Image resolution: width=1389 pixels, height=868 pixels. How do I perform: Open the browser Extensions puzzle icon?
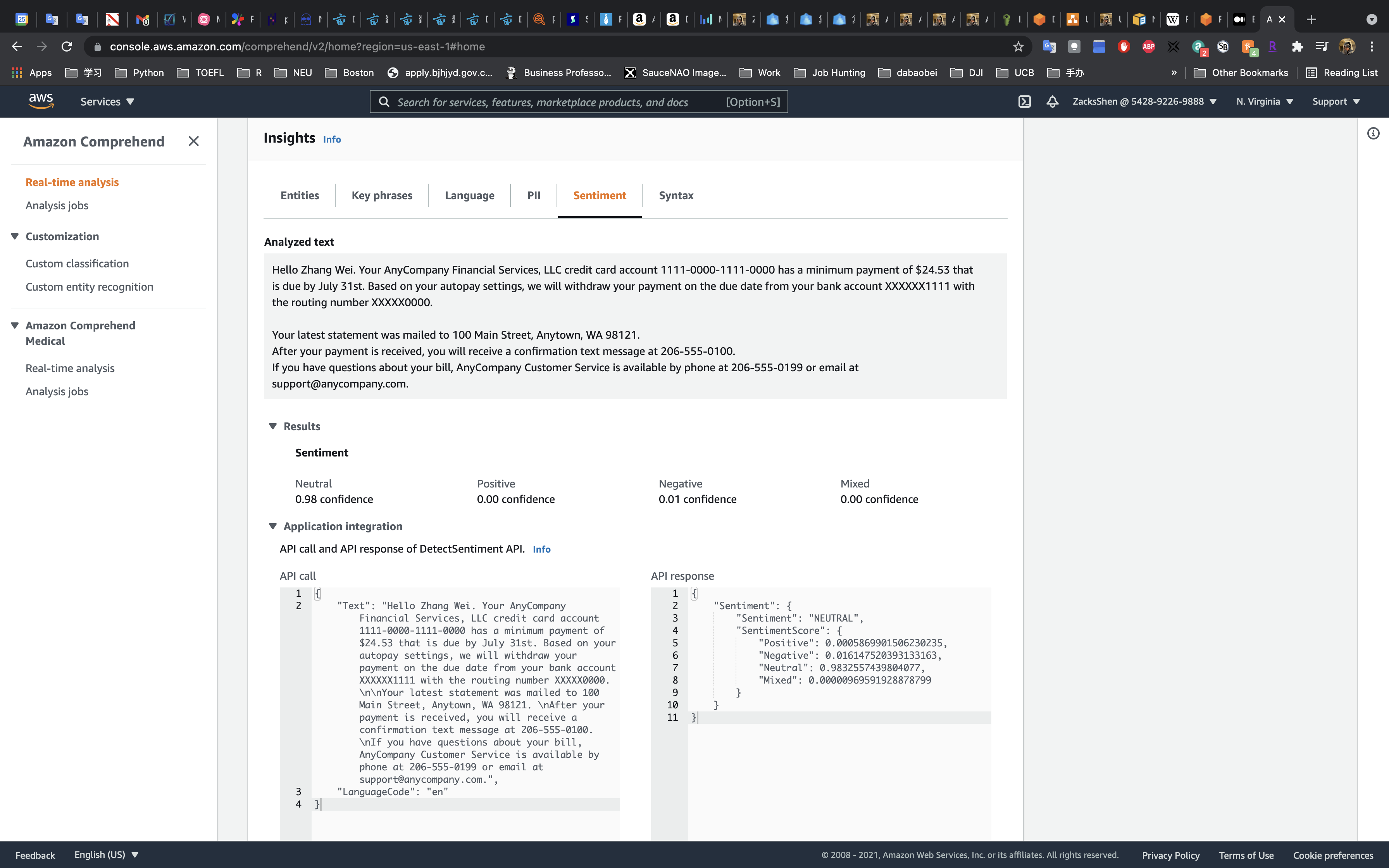pos(1297,46)
